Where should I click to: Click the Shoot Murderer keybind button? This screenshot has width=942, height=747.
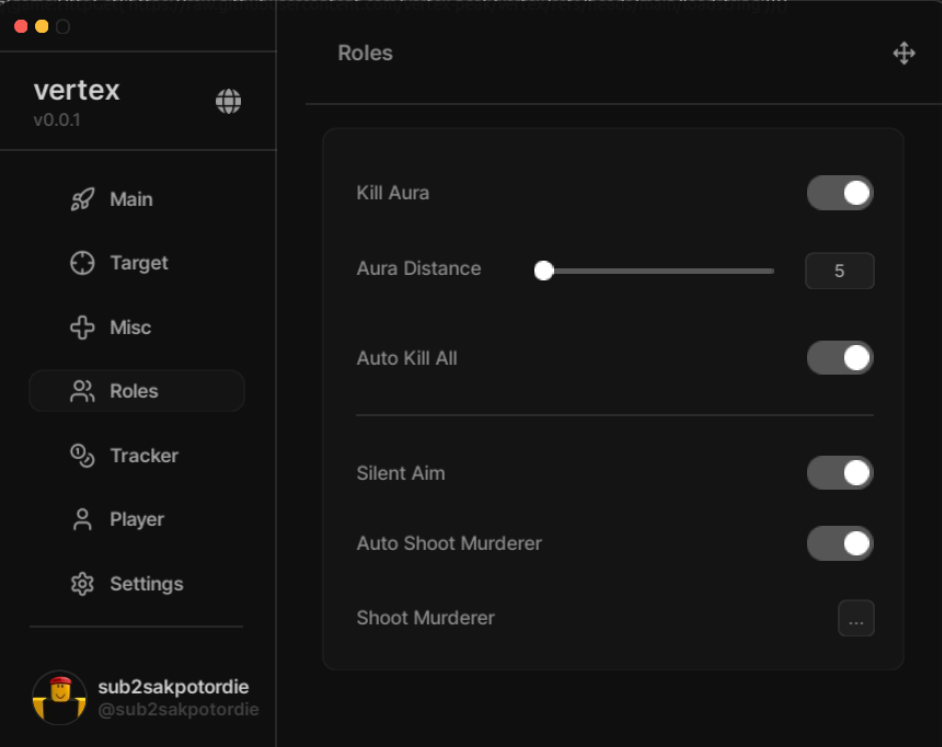856,618
